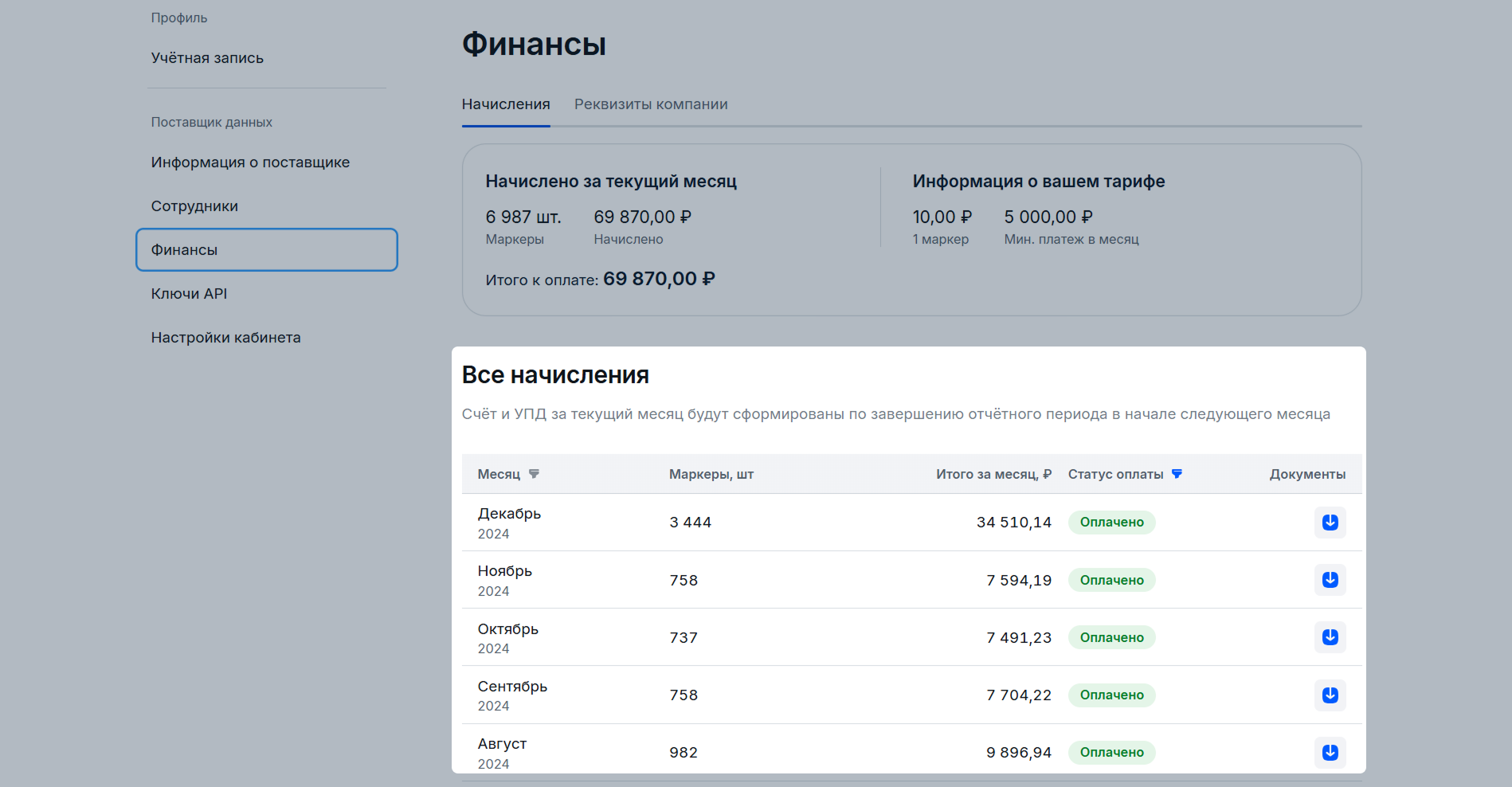The image size is (1512, 787).
Task: Download documents for December 2024
Action: (x=1330, y=523)
